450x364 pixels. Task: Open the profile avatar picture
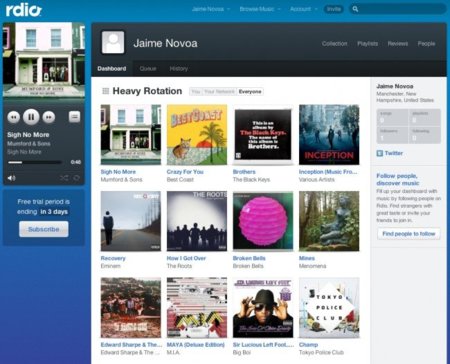[113, 42]
